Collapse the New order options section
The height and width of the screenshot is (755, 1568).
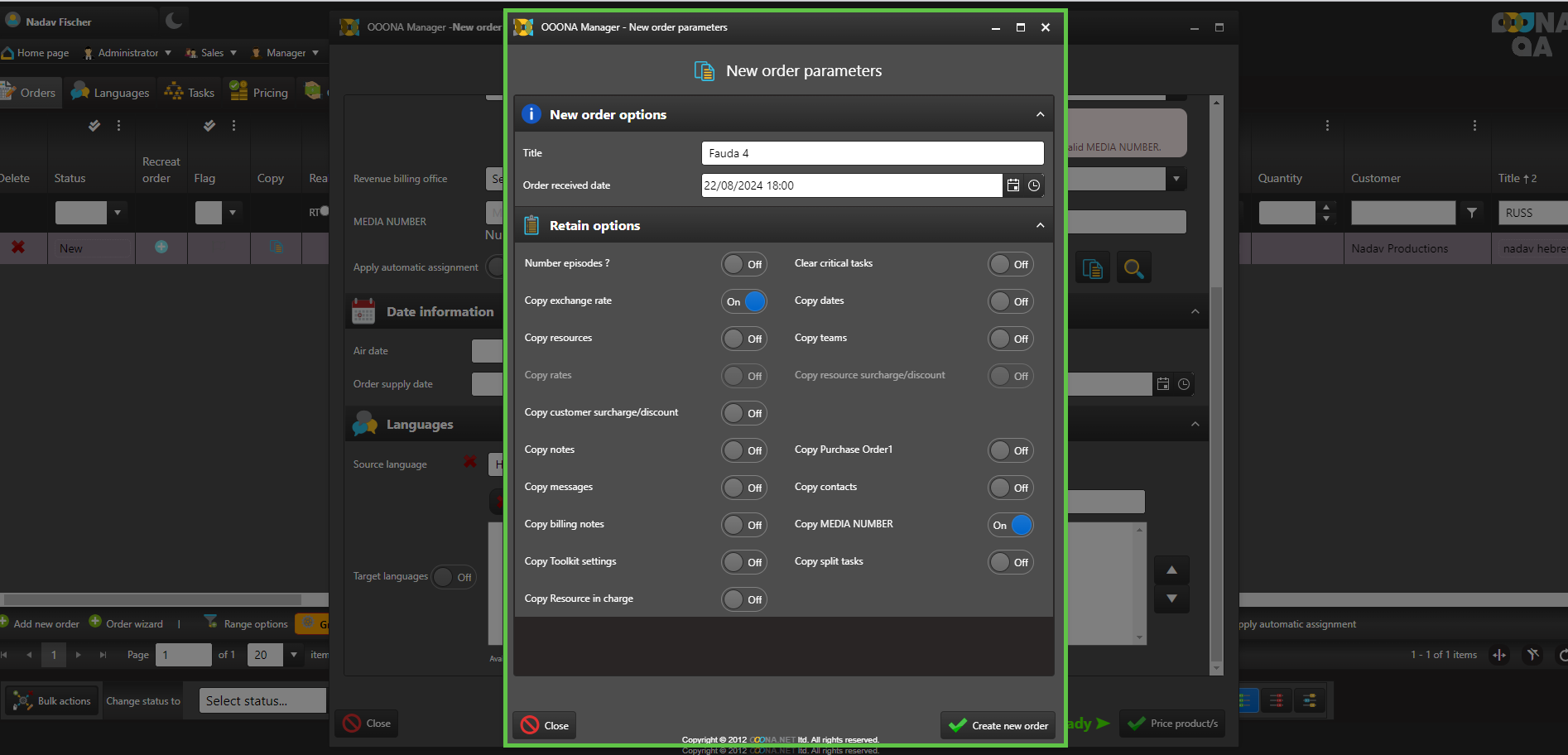pyautogui.click(x=1040, y=114)
